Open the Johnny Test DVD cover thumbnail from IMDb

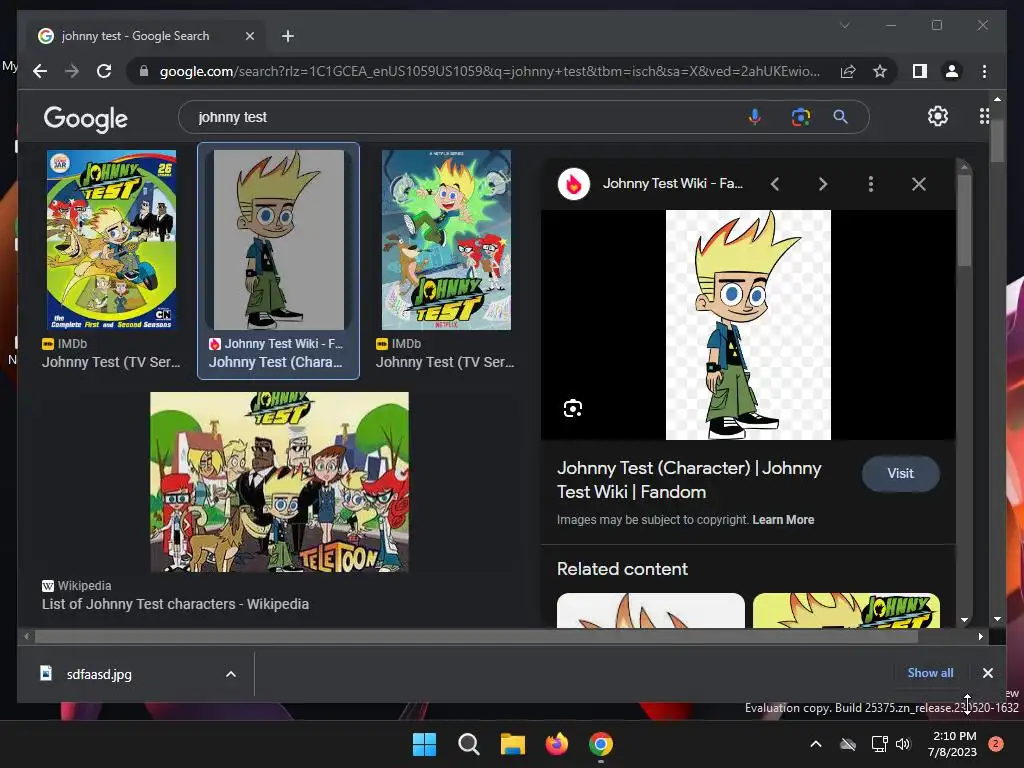(112, 240)
